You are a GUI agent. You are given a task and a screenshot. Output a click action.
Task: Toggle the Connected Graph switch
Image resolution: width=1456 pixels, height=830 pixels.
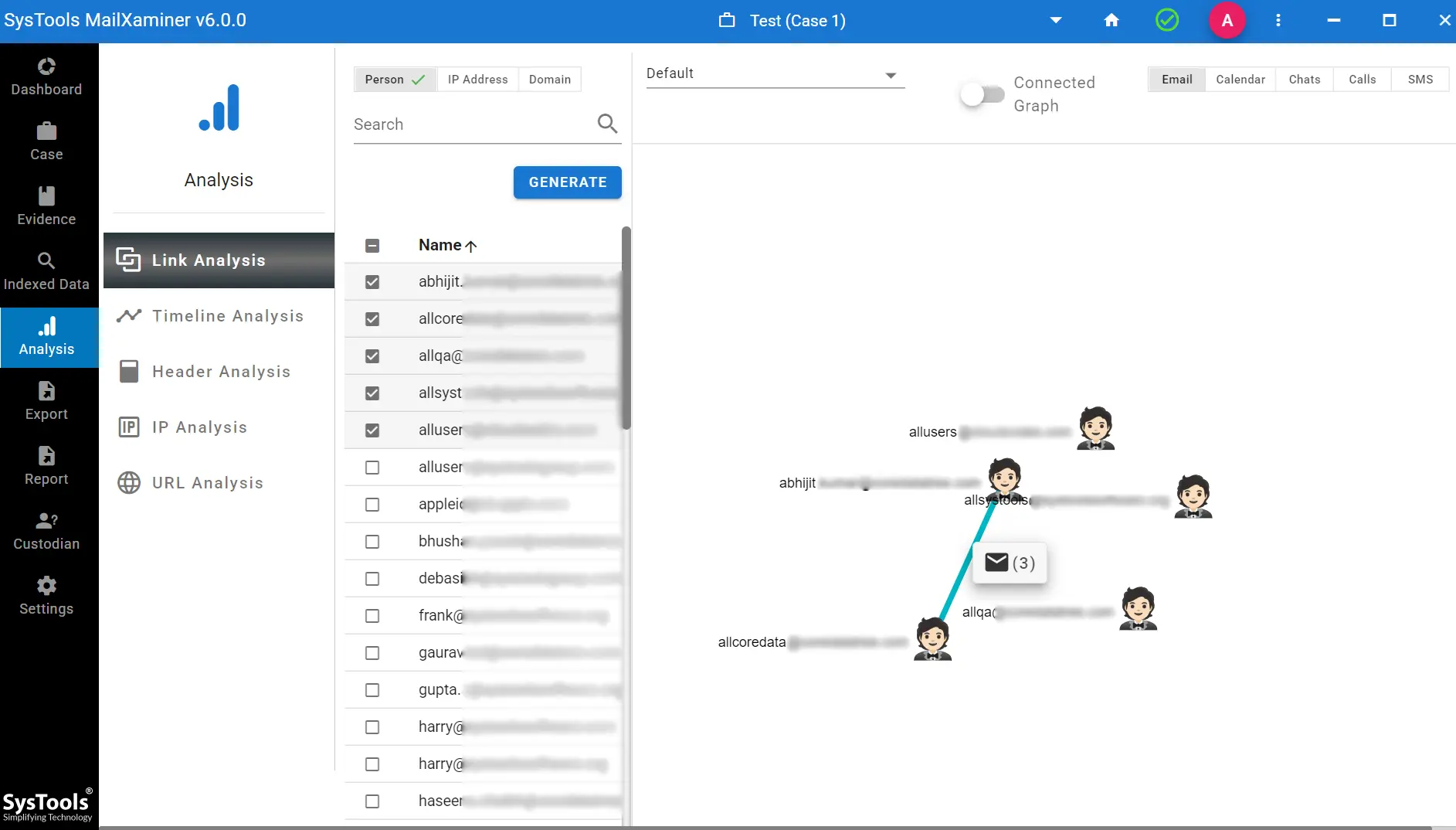click(x=983, y=95)
